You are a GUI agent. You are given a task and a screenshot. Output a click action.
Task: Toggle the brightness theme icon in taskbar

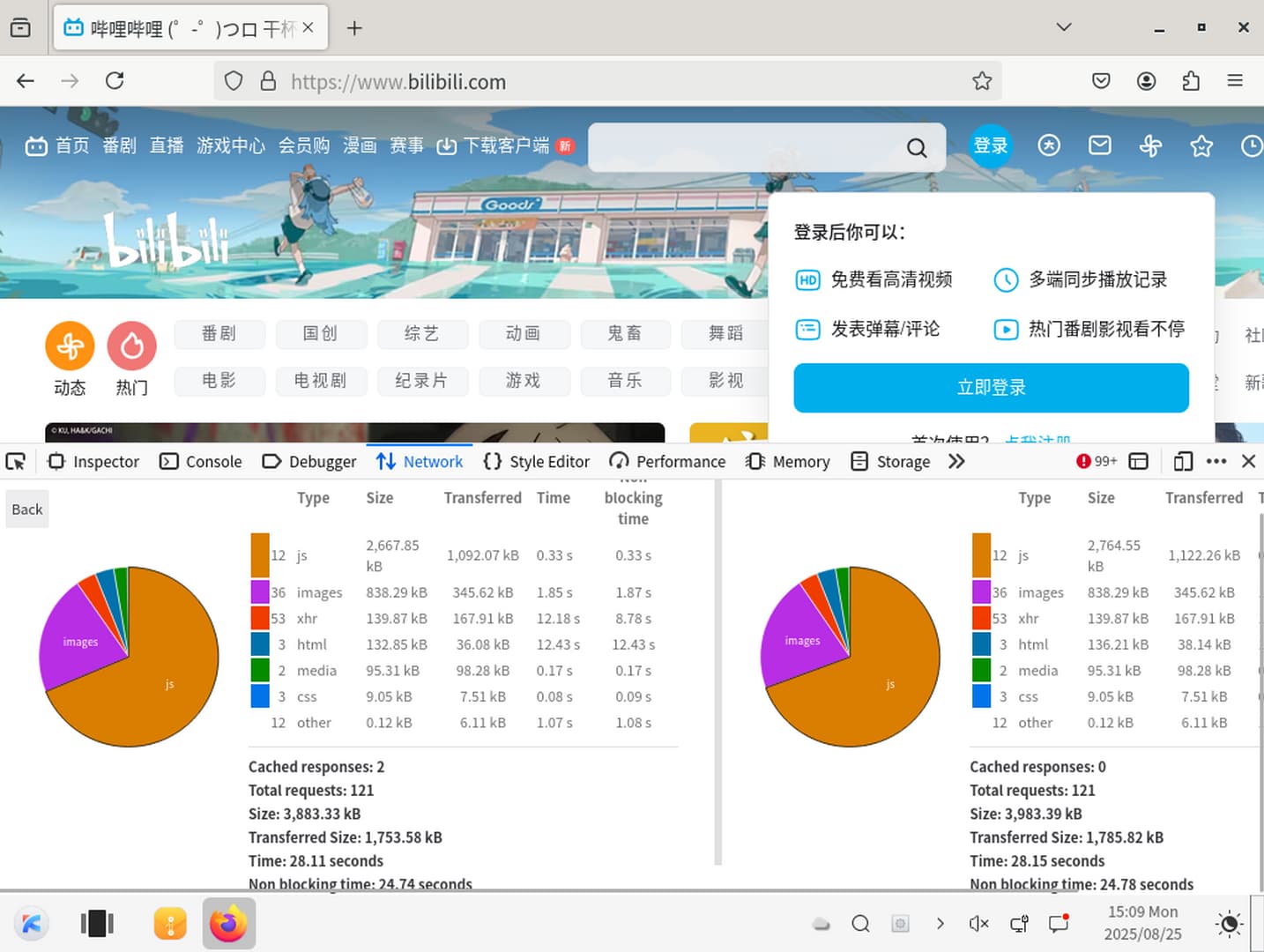pyautogui.click(x=1229, y=923)
